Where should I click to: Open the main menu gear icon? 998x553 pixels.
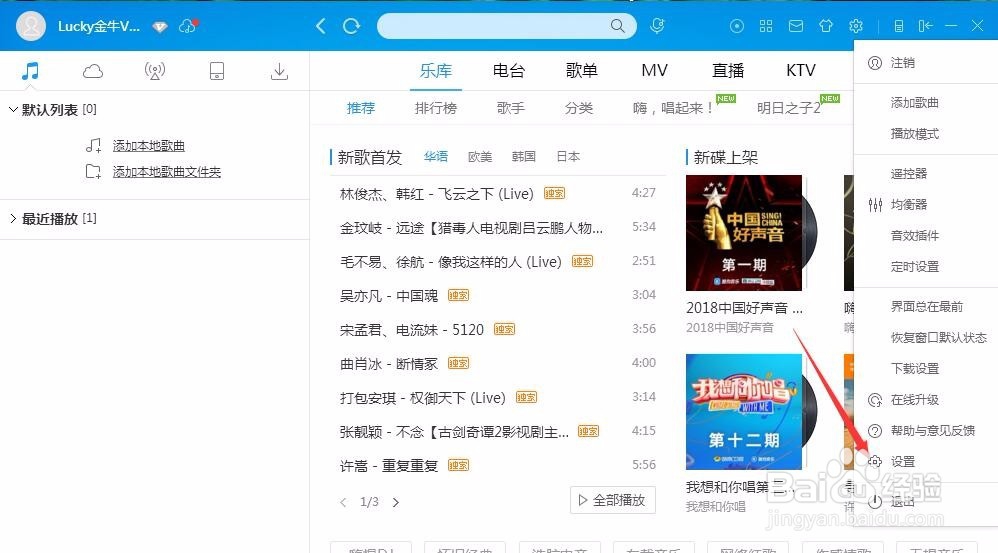pos(856,26)
